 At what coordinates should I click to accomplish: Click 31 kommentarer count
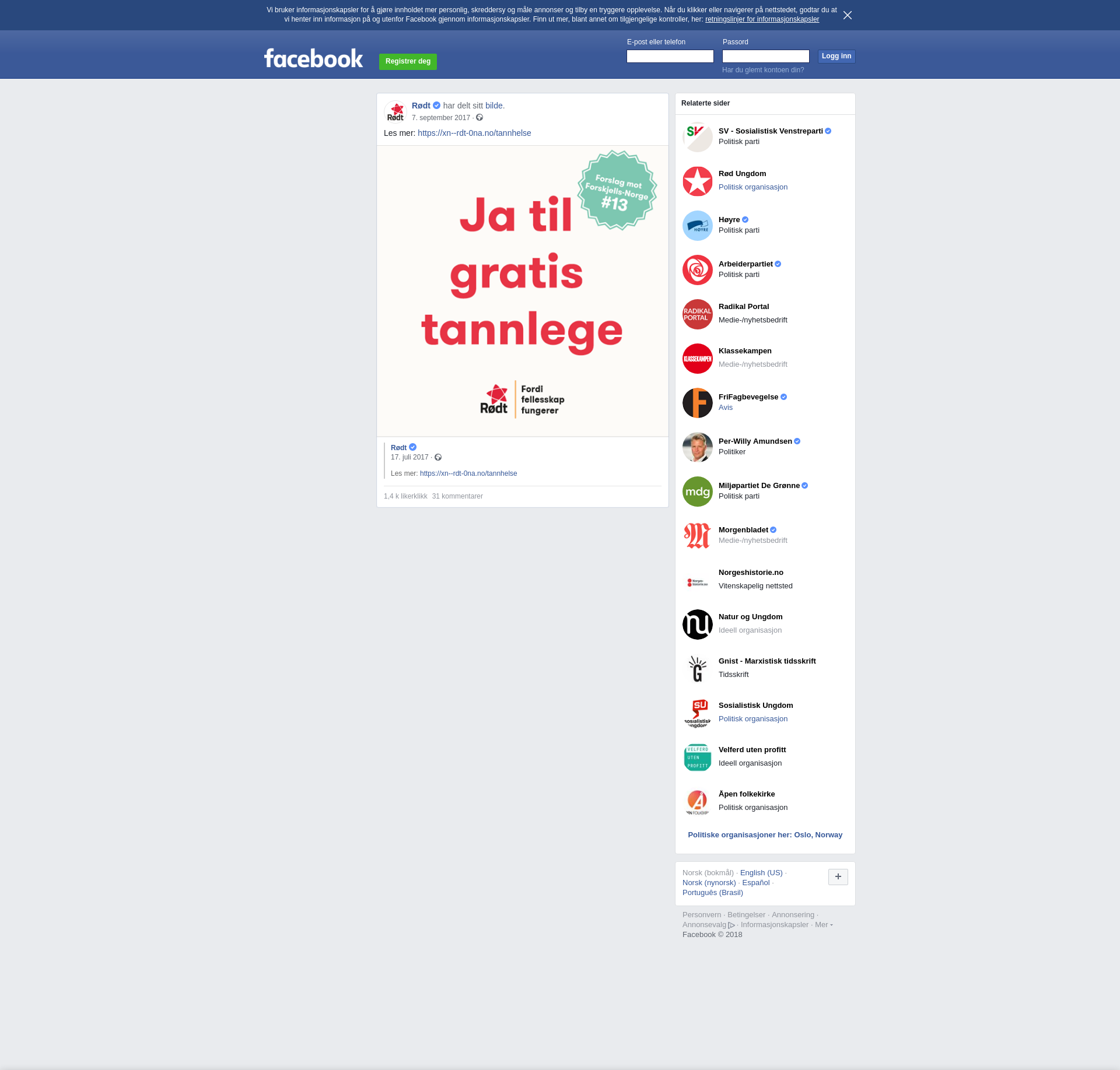tap(457, 496)
